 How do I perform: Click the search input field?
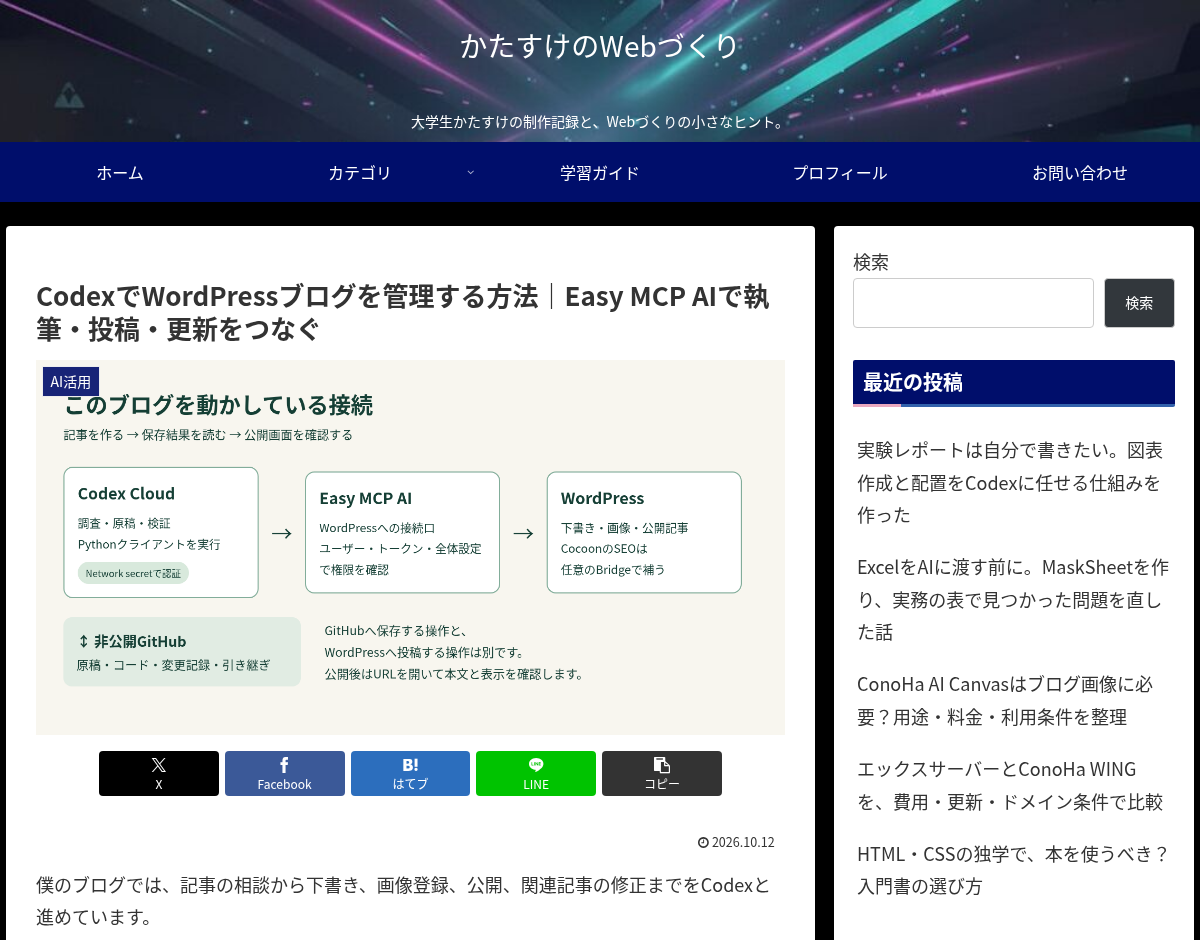pyautogui.click(x=973, y=303)
